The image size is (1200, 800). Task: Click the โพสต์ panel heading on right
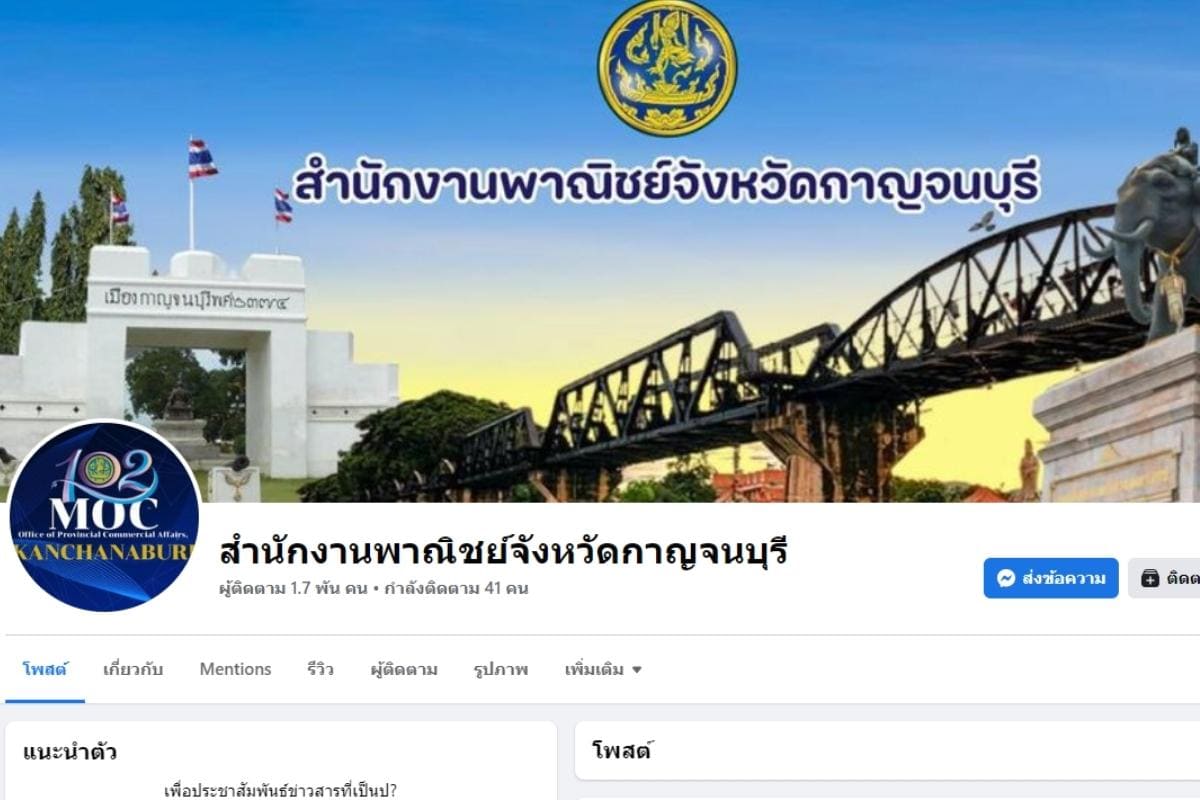click(621, 750)
